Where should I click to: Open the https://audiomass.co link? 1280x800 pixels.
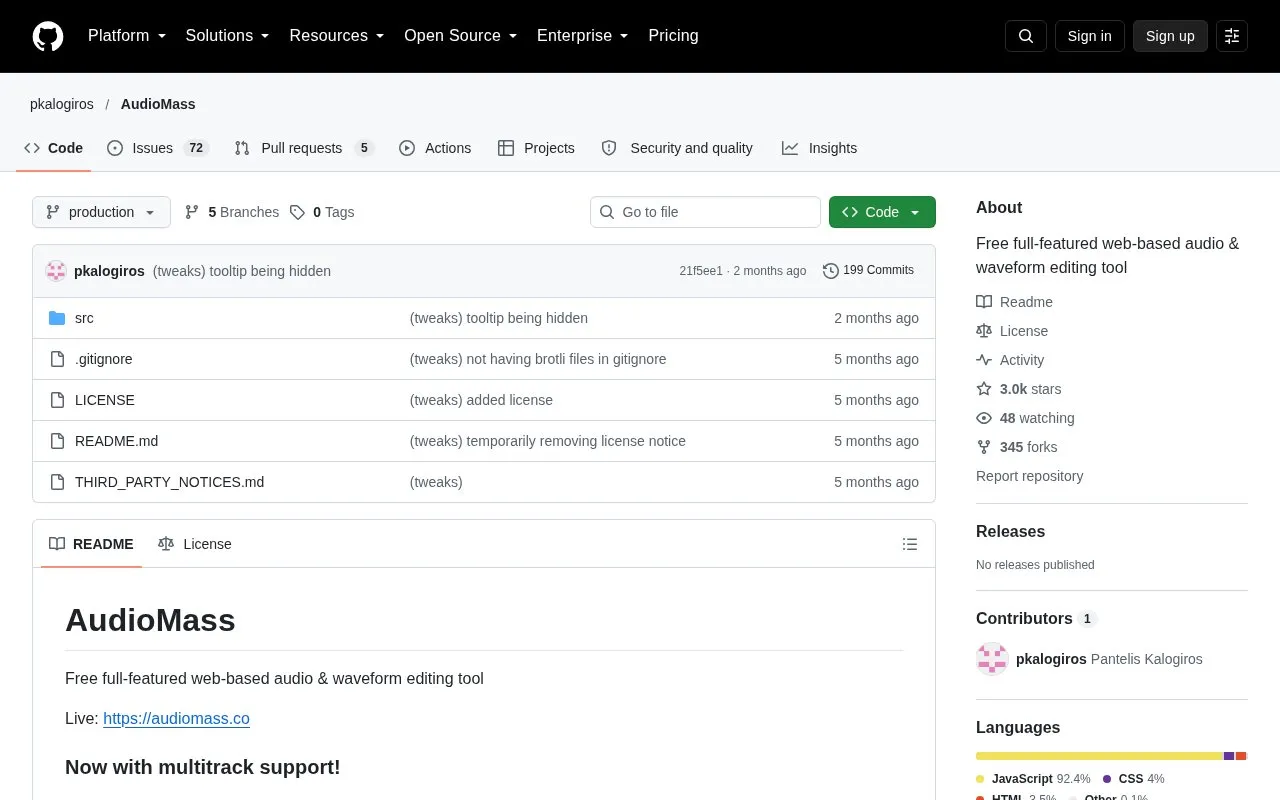pyautogui.click(x=176, y=718)
